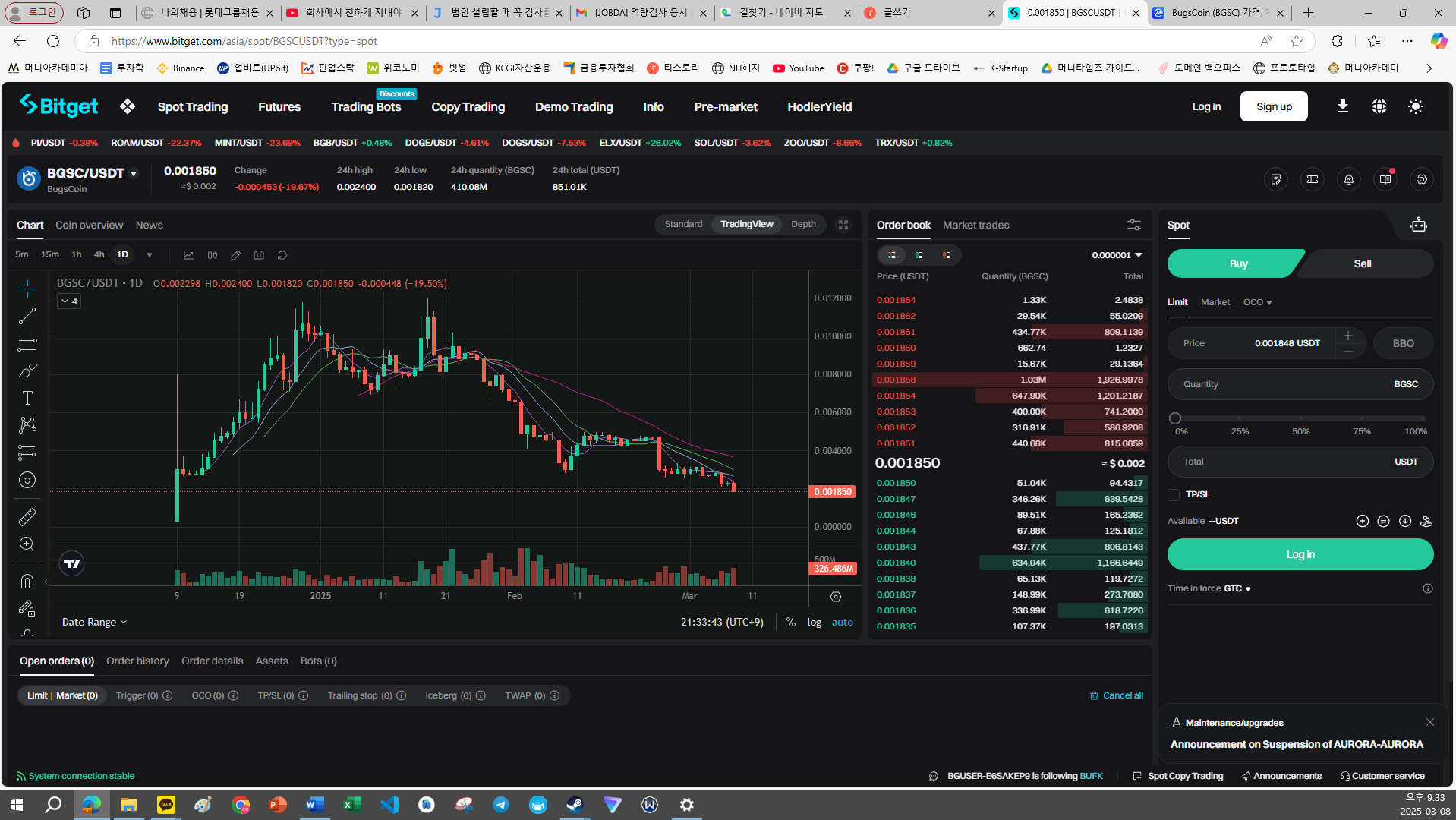1456x820 pixels.
Task: Select the chart patterns tool
Action: coord(27,425)
